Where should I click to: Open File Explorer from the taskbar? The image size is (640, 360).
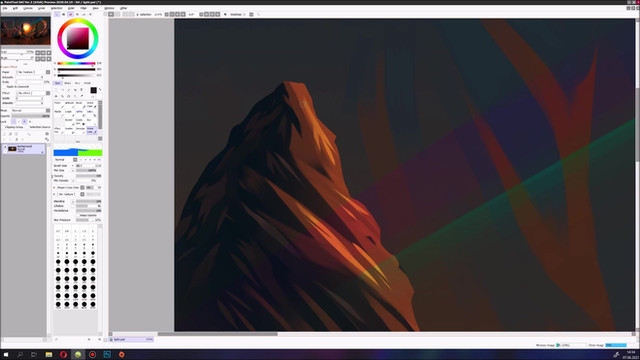[x=49, y=354]
